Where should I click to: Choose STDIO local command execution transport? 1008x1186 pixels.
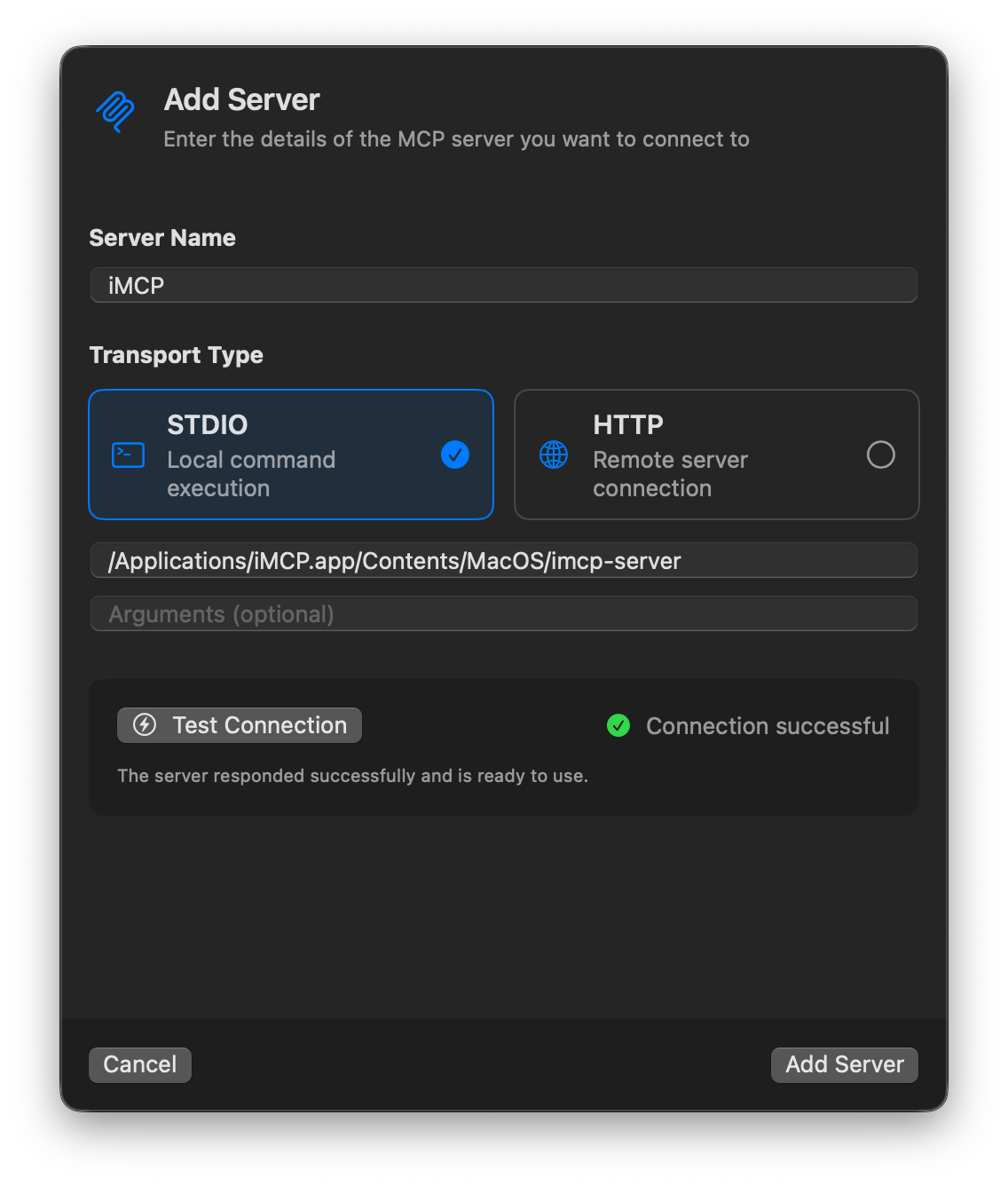tap(291, 455)
